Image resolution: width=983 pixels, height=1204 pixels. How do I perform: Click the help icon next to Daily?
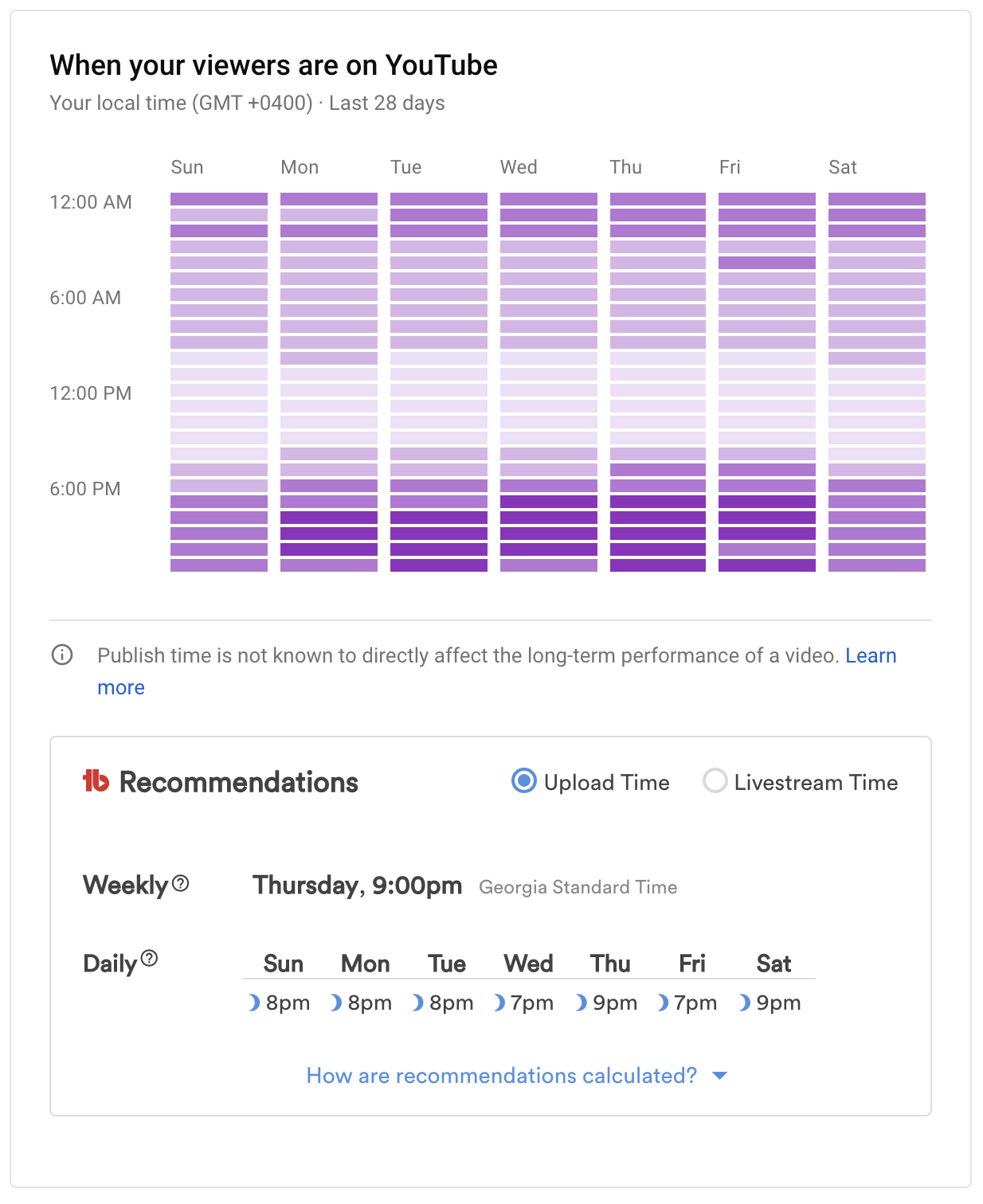coord(149,958)
